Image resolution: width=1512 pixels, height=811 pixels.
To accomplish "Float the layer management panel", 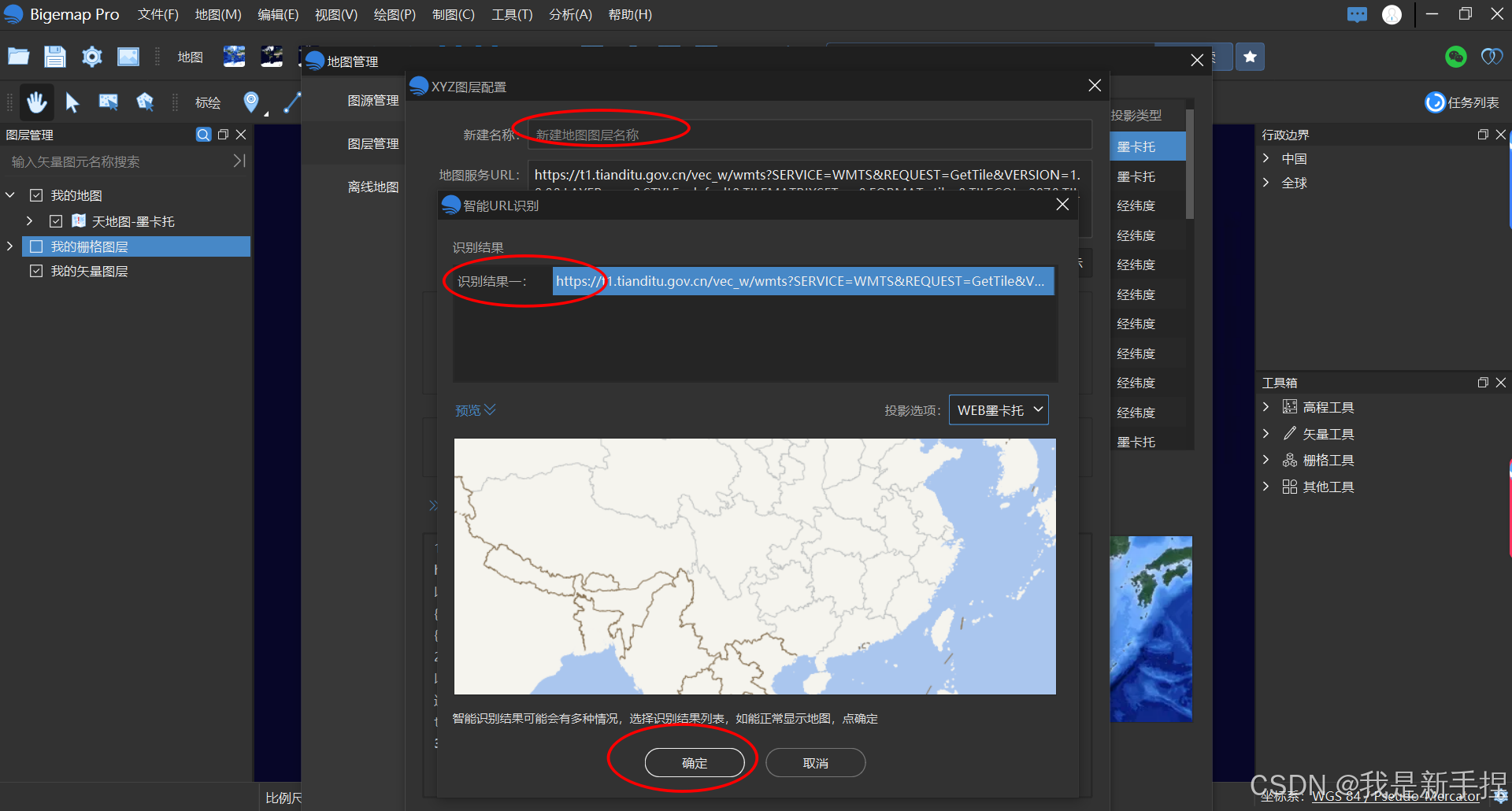I will [223, 135].
